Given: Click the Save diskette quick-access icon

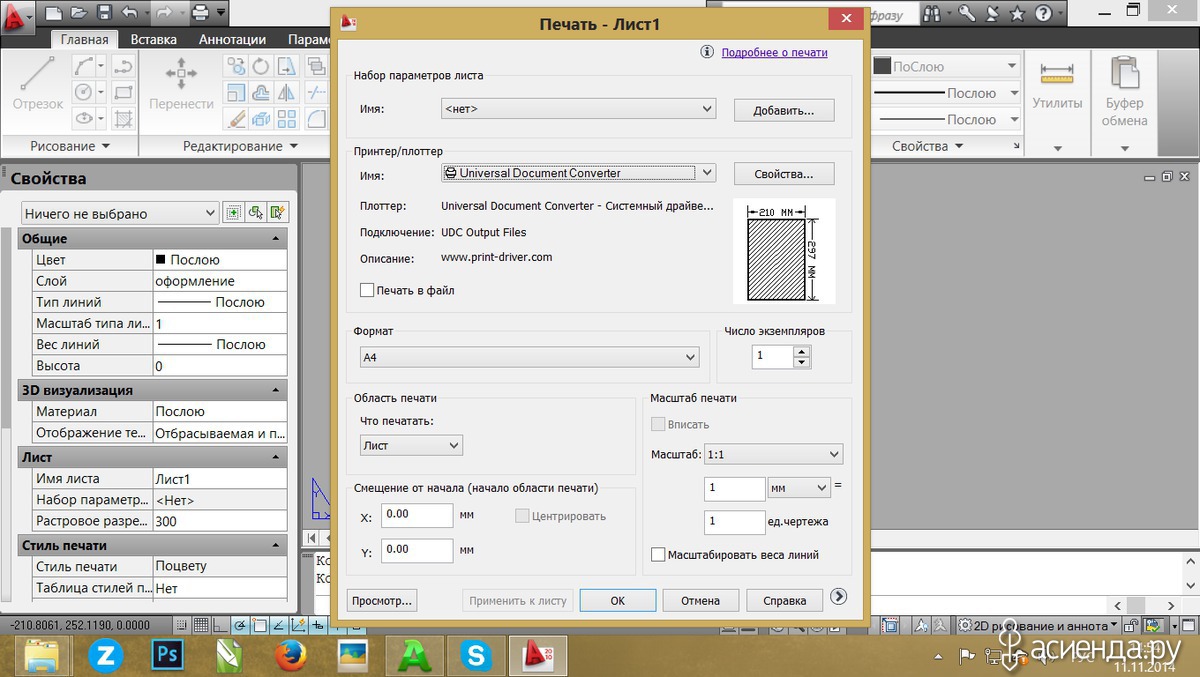Looking at the screenshot, I should point(105,14).
